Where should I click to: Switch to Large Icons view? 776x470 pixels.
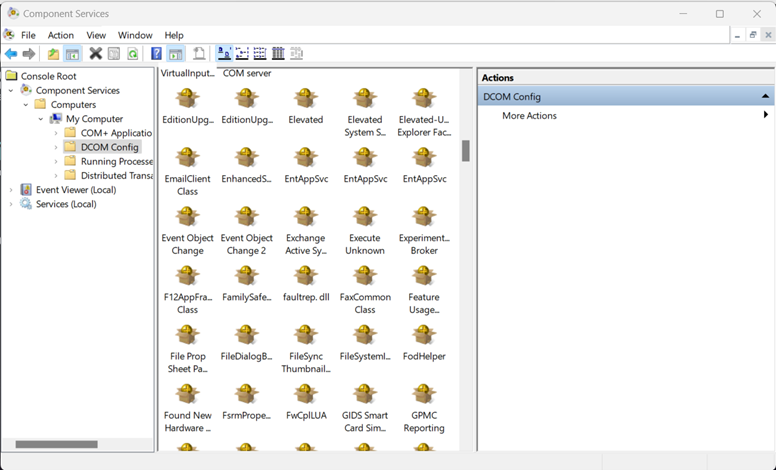click(x=225, y=53)
